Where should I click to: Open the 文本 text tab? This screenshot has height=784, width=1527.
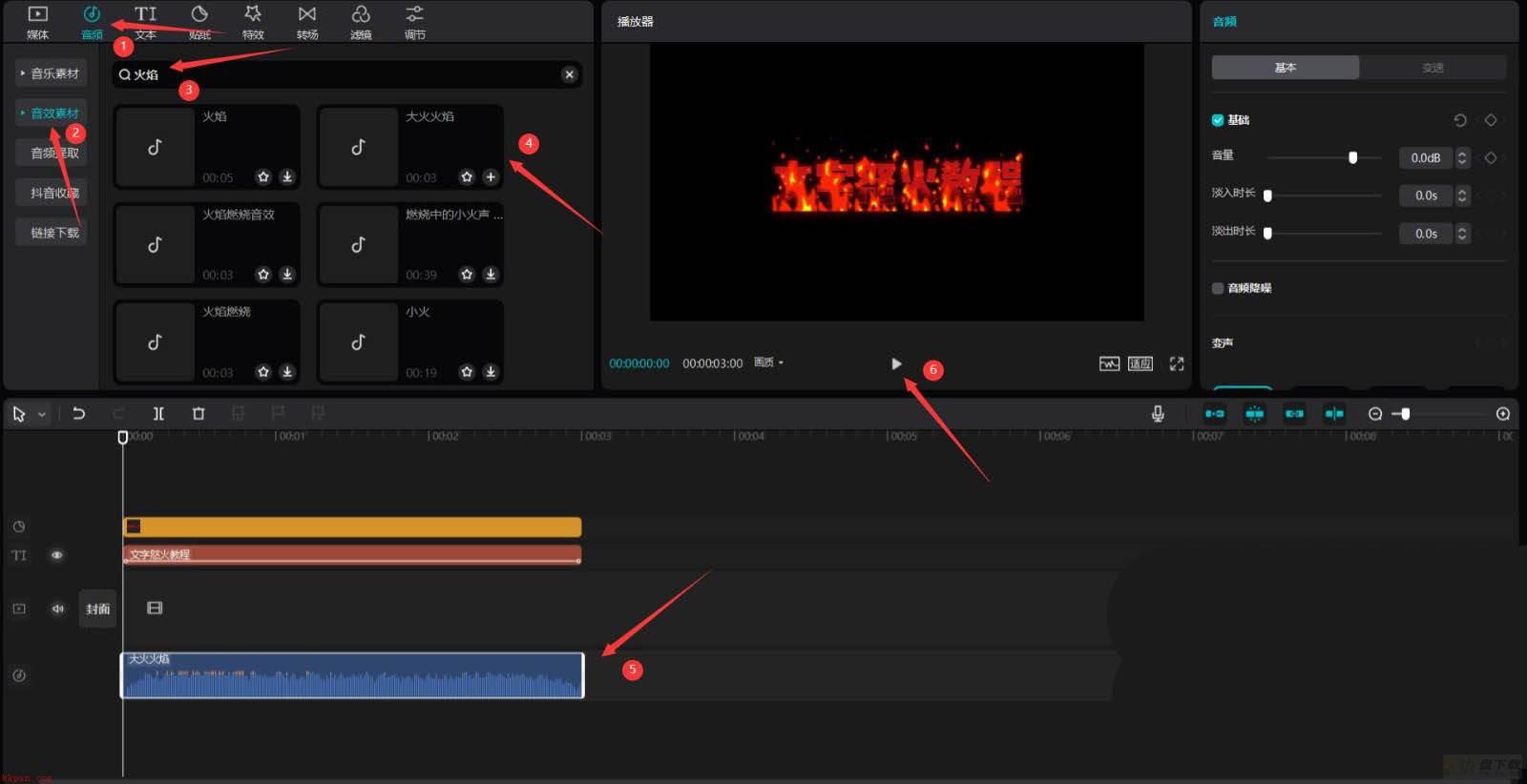point(145,22)
